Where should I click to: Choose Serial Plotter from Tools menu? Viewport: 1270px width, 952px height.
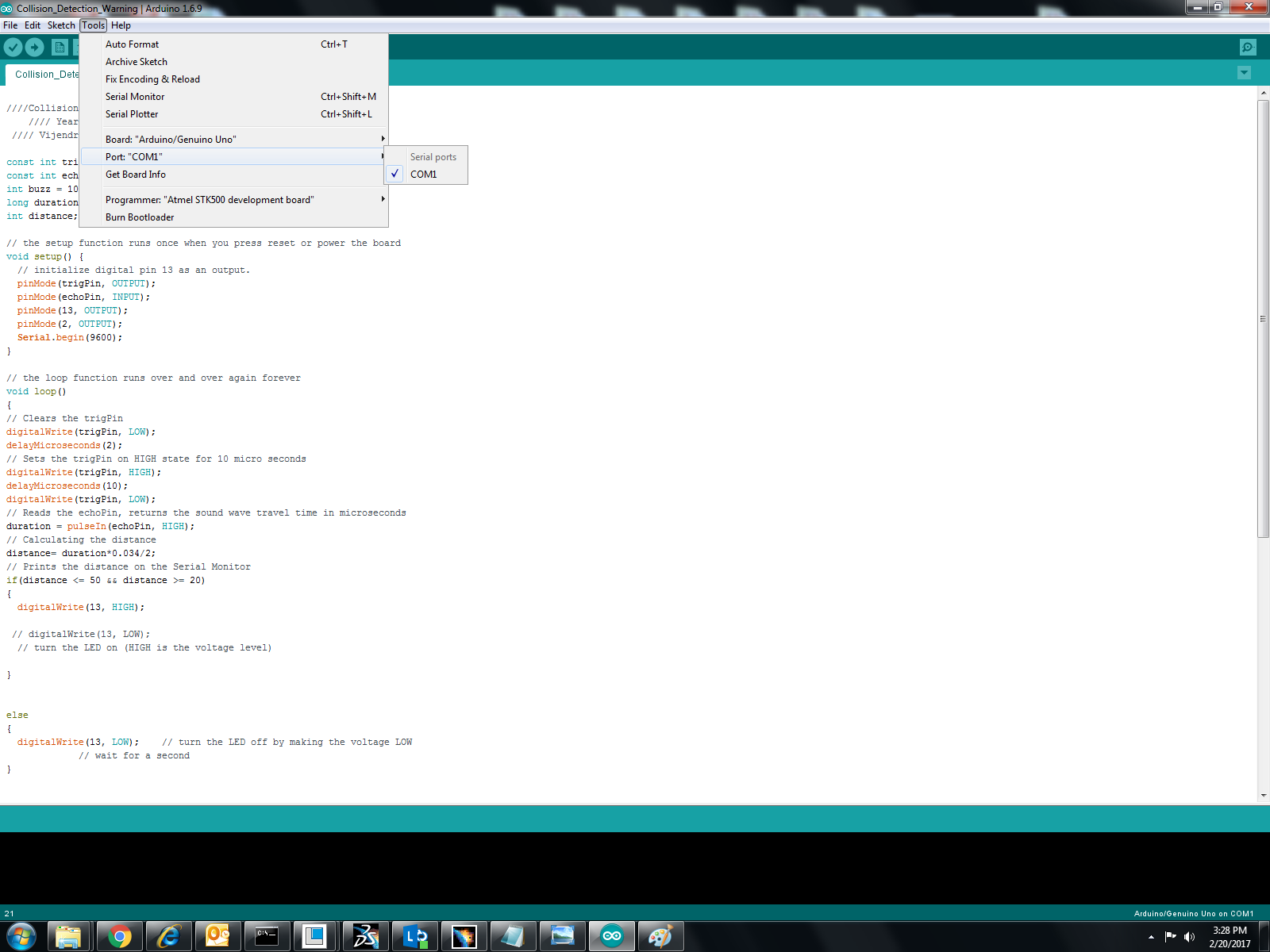[x=132, y=113]
